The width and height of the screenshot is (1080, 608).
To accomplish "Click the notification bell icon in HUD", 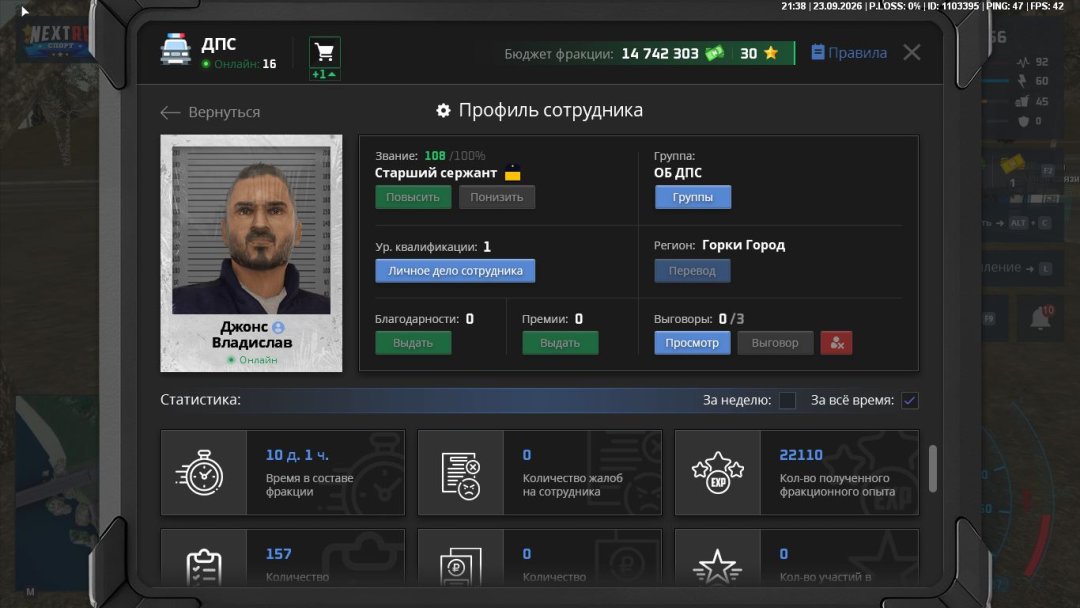I will [1040, 318].
